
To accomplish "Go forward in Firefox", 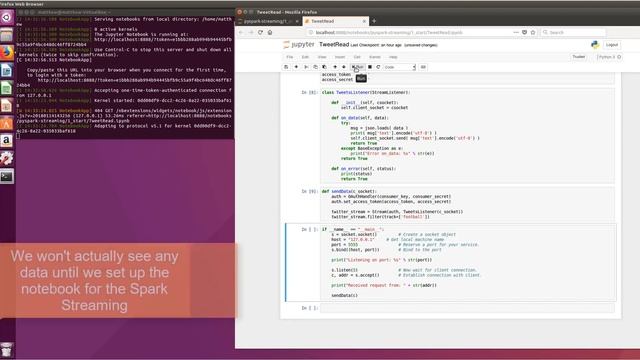I will click(x=251, y=32).
